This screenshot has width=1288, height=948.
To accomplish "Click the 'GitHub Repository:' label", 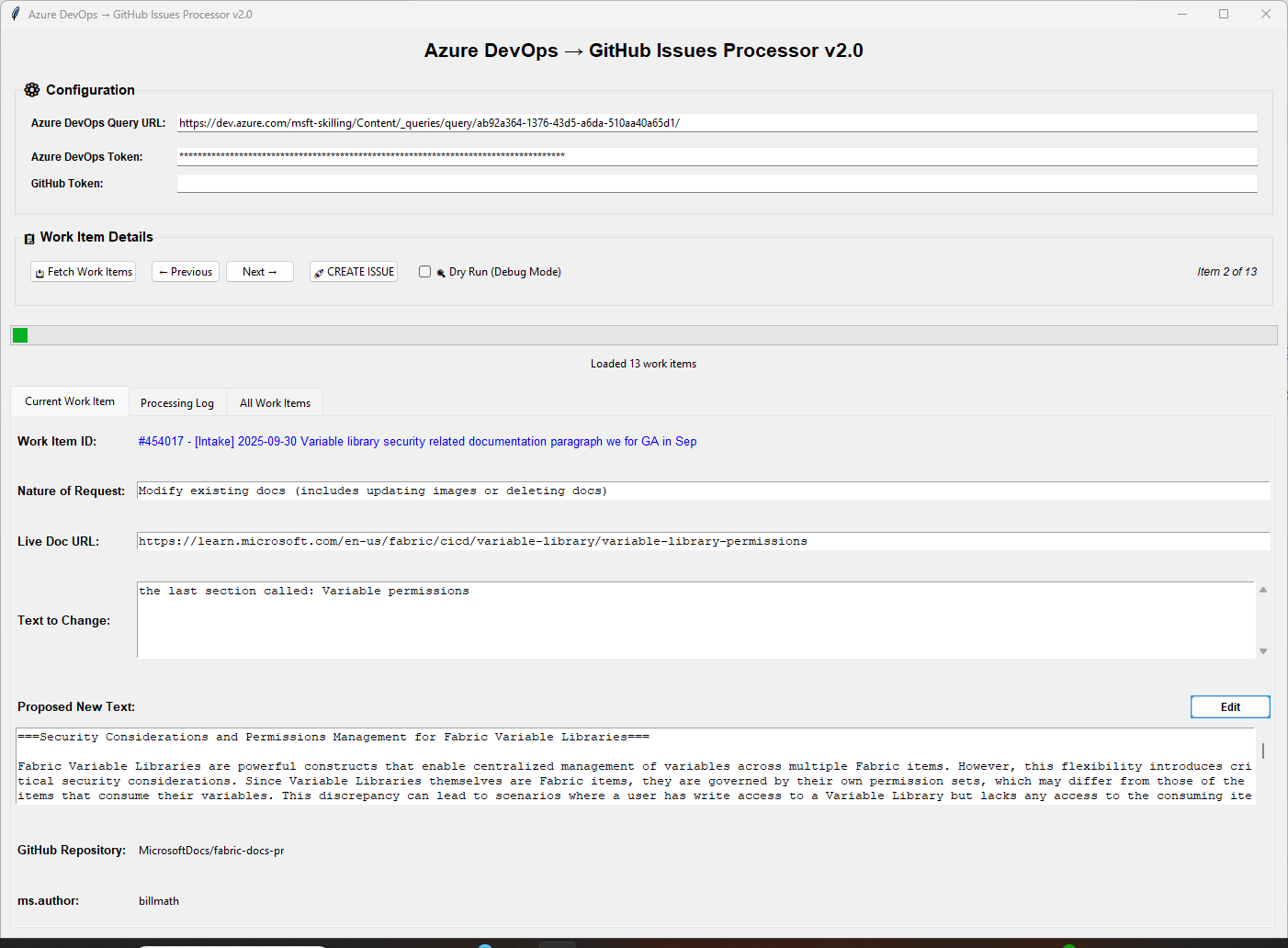I will (72, 851).
